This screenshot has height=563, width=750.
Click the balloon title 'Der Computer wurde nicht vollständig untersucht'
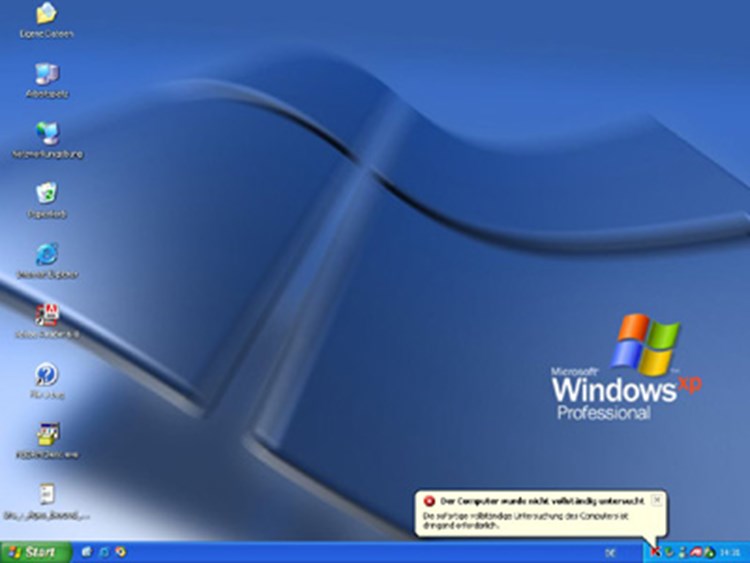pyautogui.click(x=542, y=501)
